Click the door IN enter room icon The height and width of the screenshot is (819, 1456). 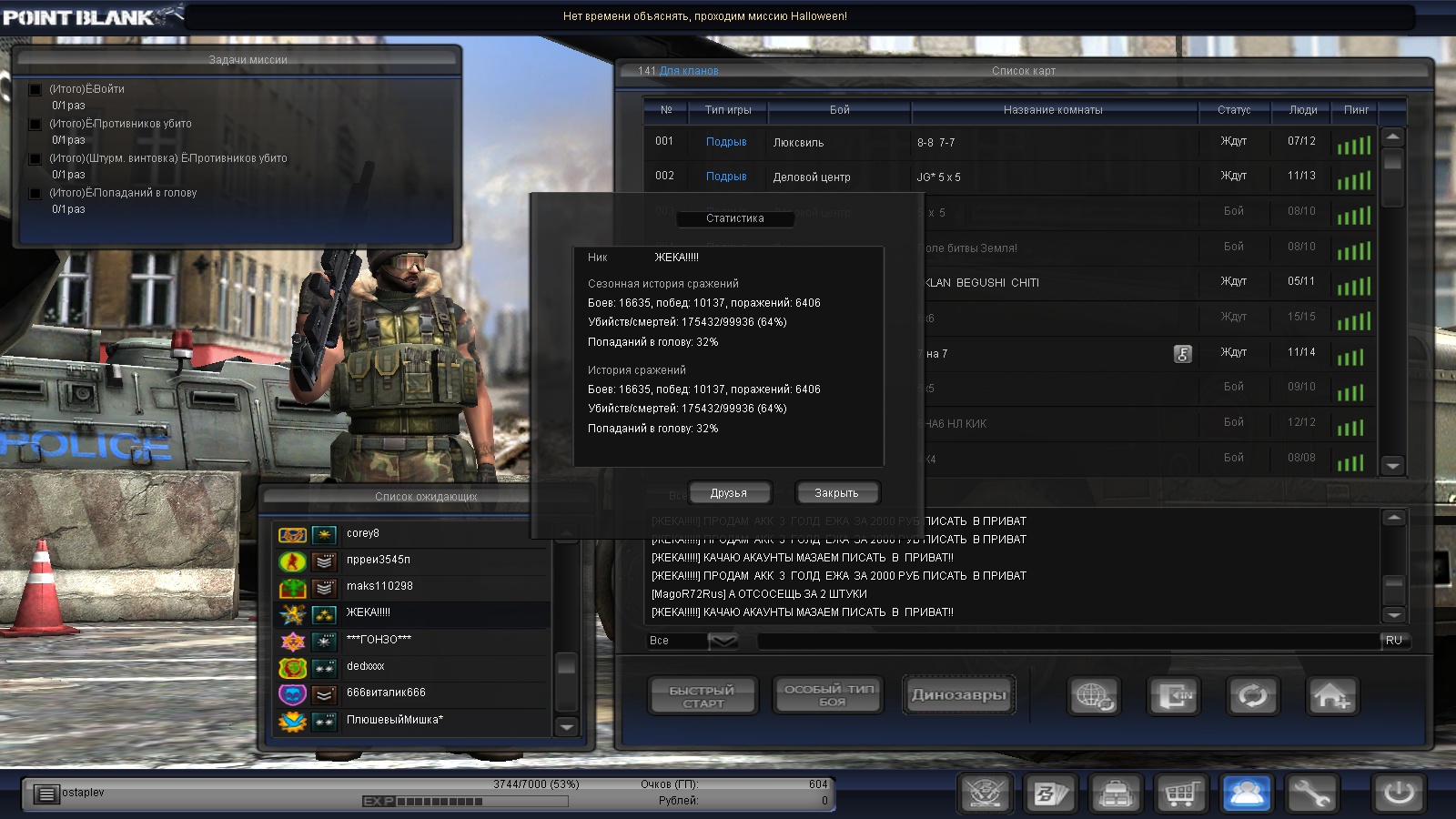tap(1173, 696)
